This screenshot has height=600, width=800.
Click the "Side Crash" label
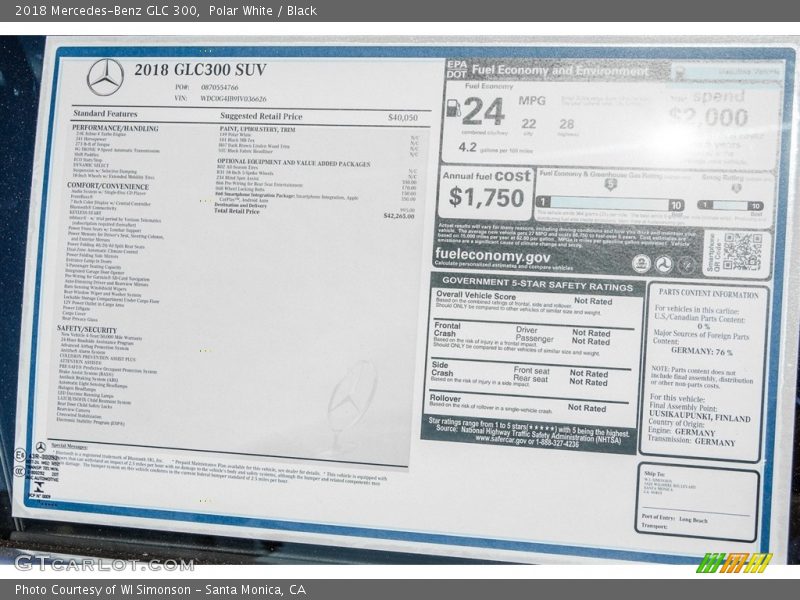coord(442,369)
